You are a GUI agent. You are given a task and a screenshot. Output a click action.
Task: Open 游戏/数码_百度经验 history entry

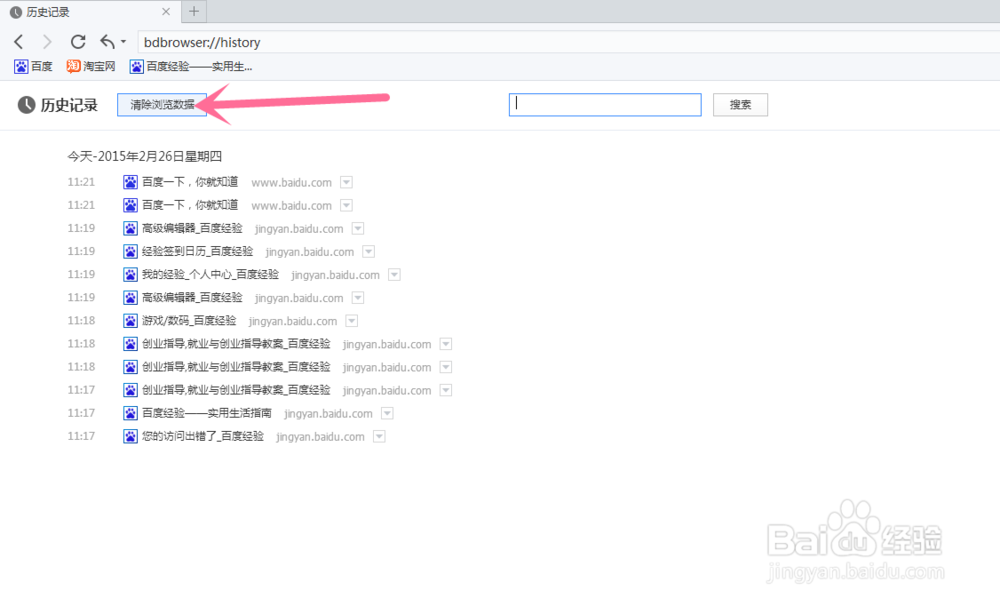click(189, 321)
